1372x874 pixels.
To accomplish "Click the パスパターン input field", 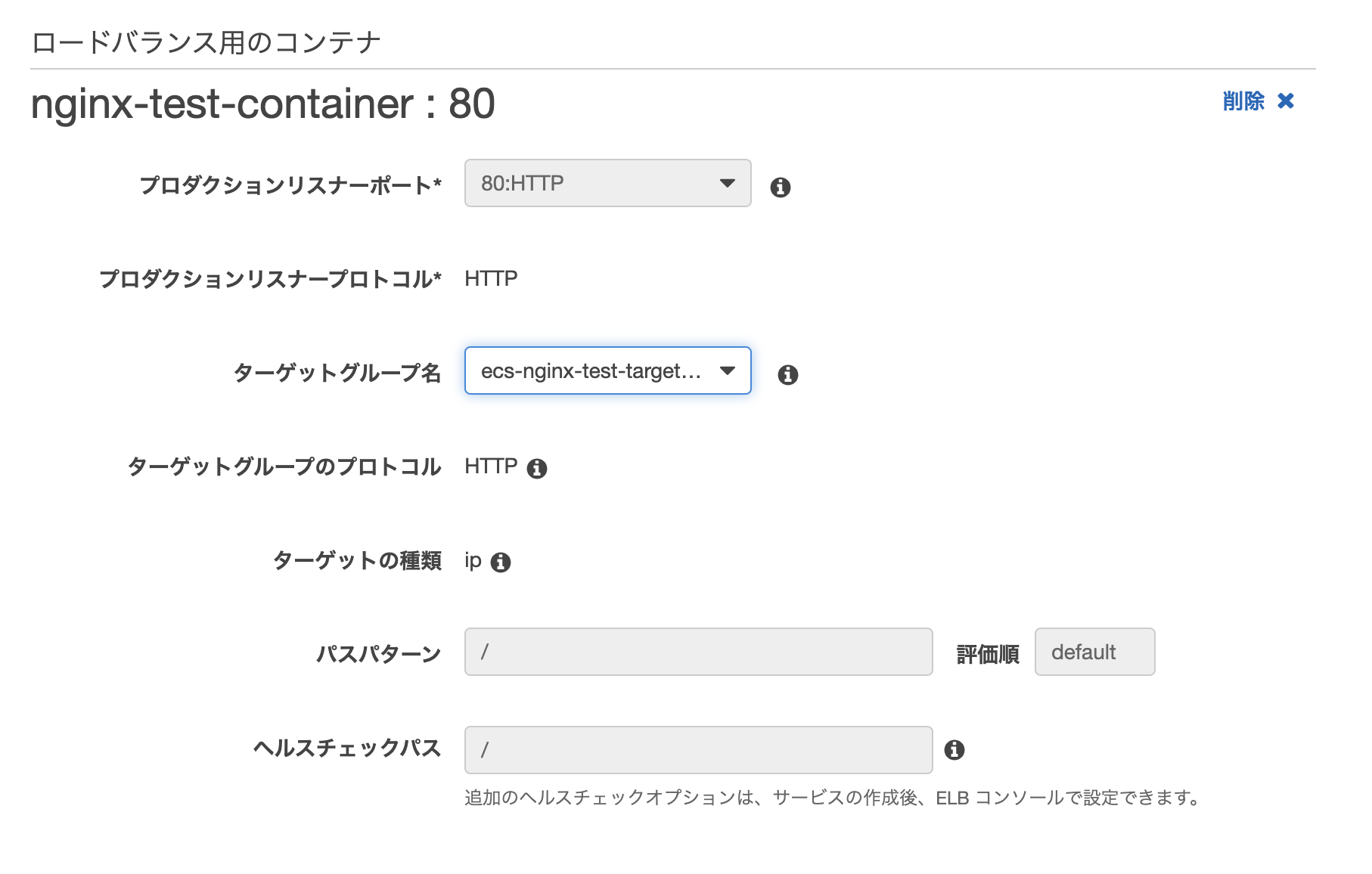I will pos(699,652).
